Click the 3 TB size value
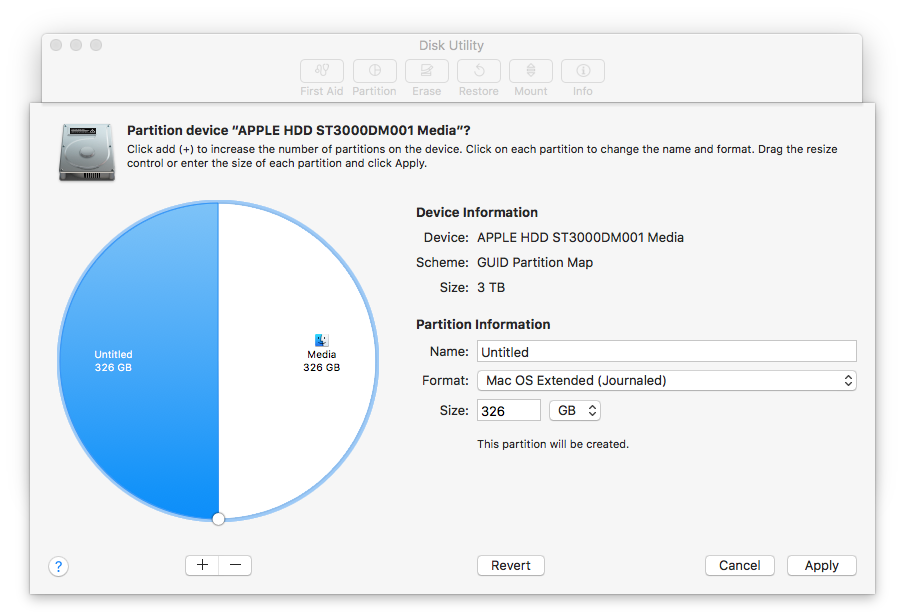904x615 pixels. 491,287
